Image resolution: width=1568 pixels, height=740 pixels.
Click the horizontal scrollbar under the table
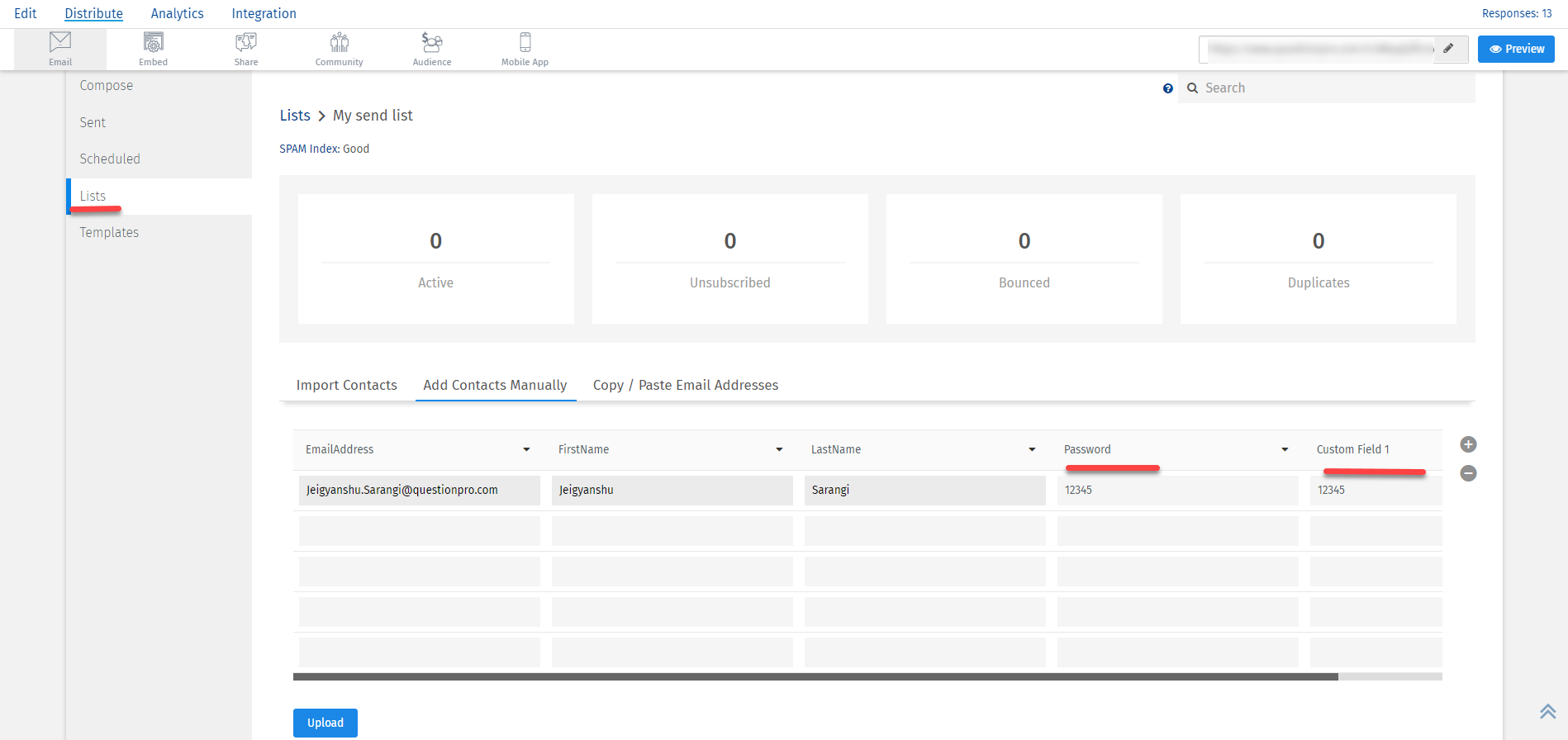pos(815,676)
